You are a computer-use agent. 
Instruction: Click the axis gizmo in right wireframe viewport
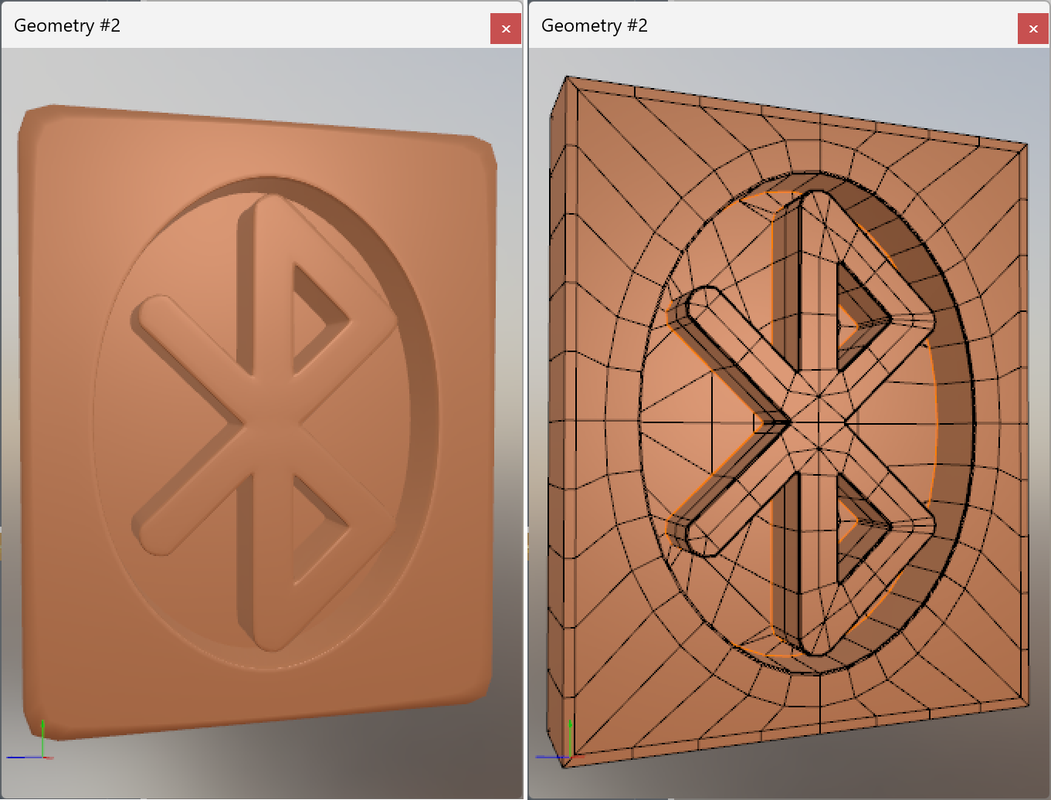[x=560, y=740]
